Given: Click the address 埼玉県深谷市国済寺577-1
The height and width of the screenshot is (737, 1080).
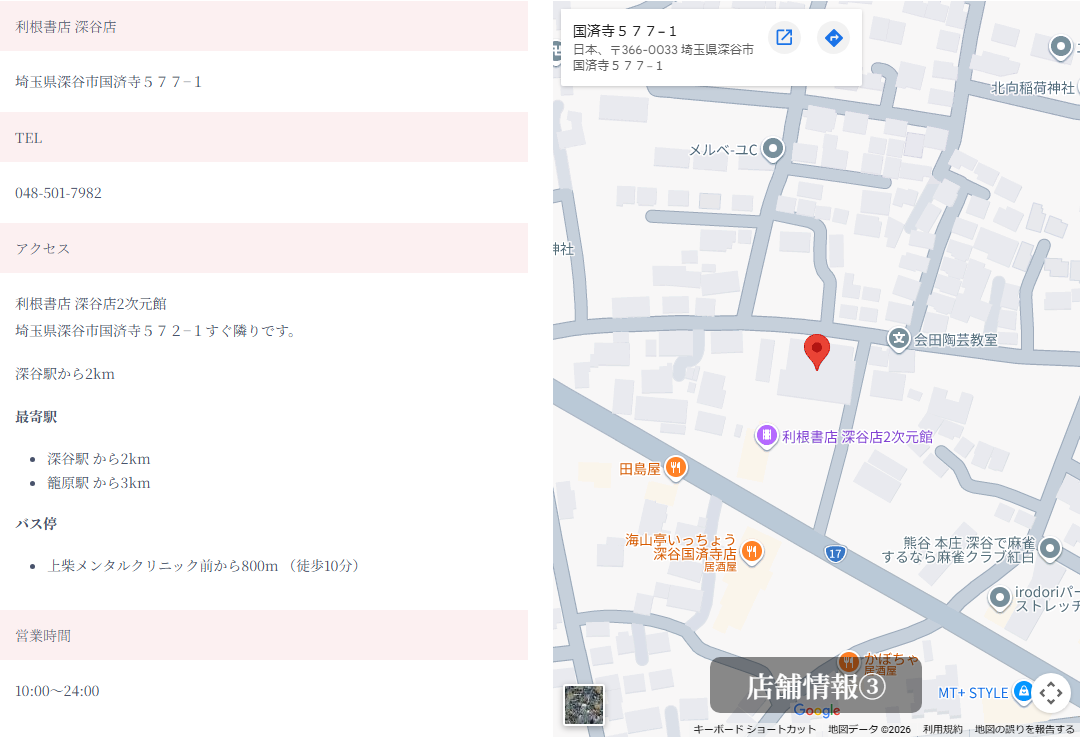Looking at the screenshot, I should (x=108, y=82).
